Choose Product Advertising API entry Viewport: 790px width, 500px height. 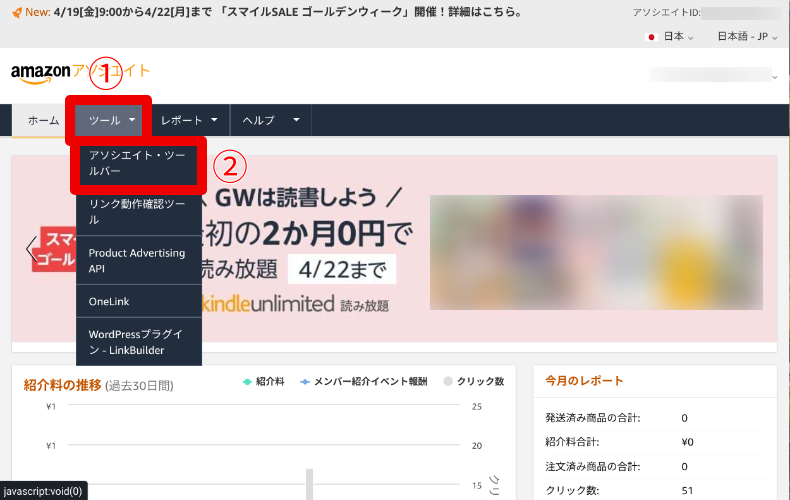(x=139, y=261)
